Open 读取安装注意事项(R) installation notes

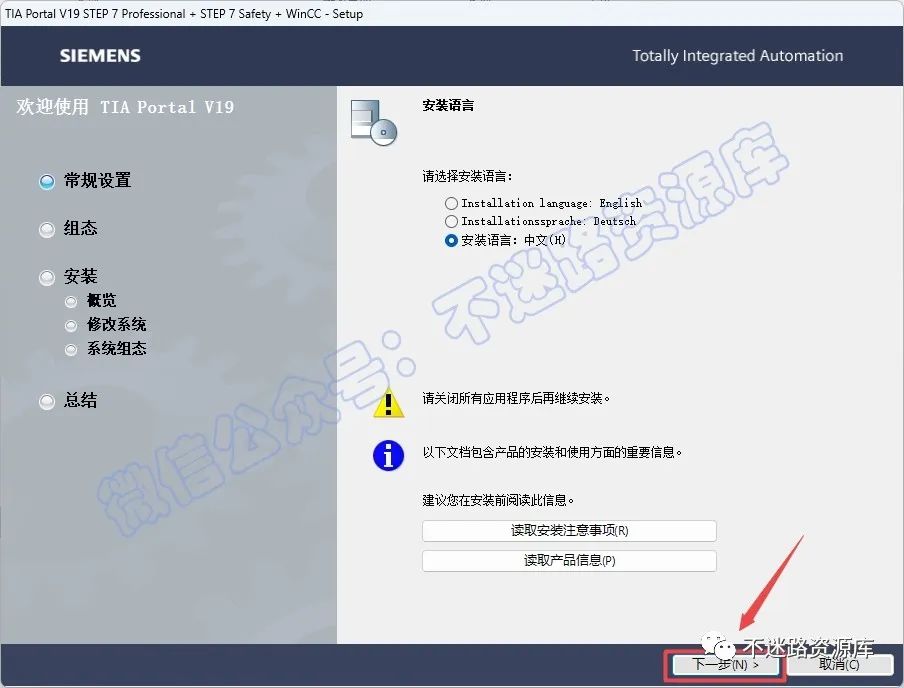pos(569,531)
